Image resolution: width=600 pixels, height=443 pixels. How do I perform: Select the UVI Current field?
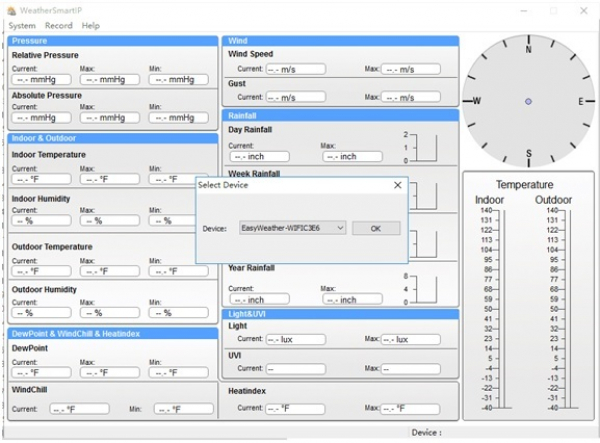(296, 369)
